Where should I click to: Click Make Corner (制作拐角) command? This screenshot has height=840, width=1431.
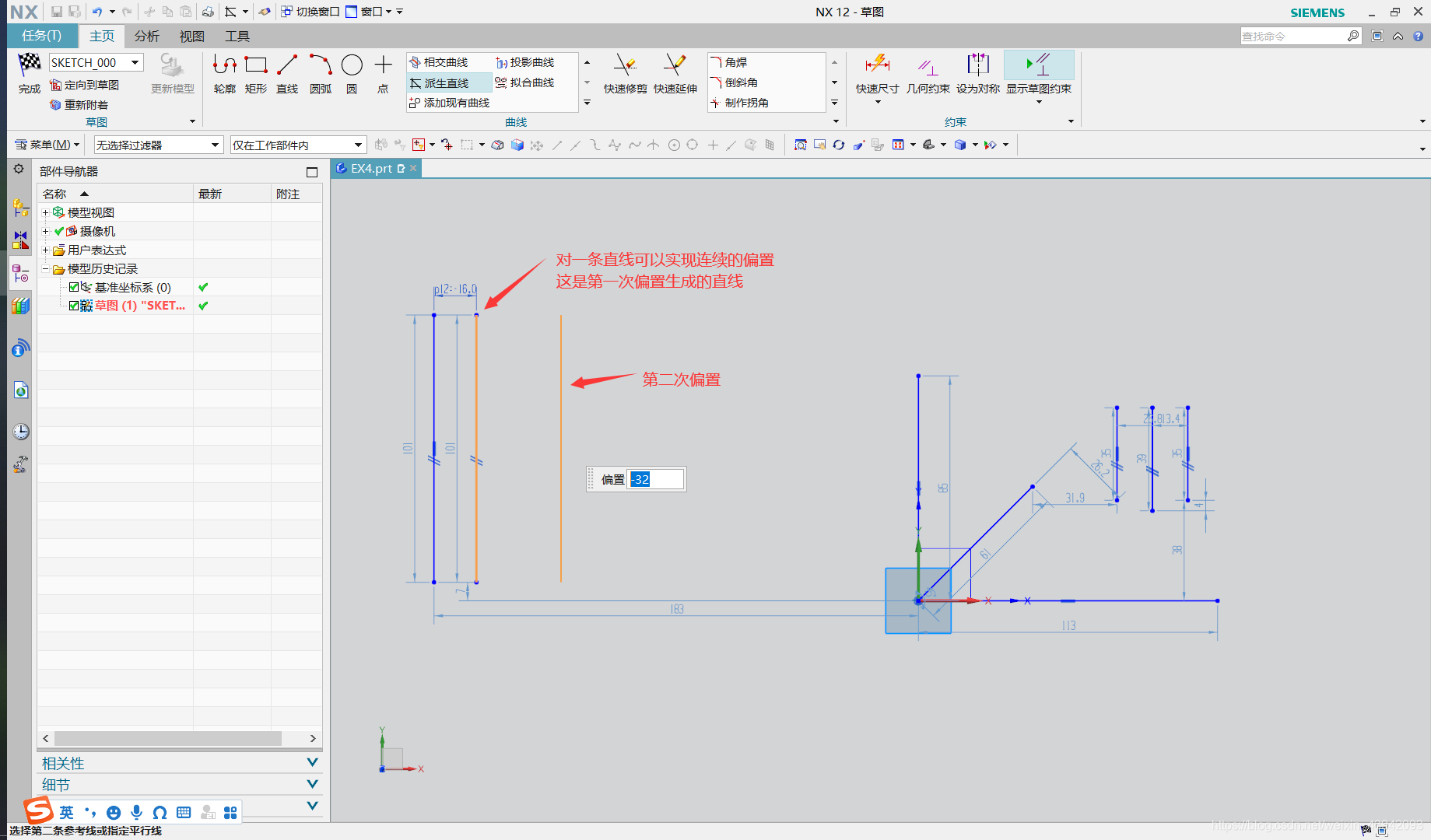click(x=740, y=103)
